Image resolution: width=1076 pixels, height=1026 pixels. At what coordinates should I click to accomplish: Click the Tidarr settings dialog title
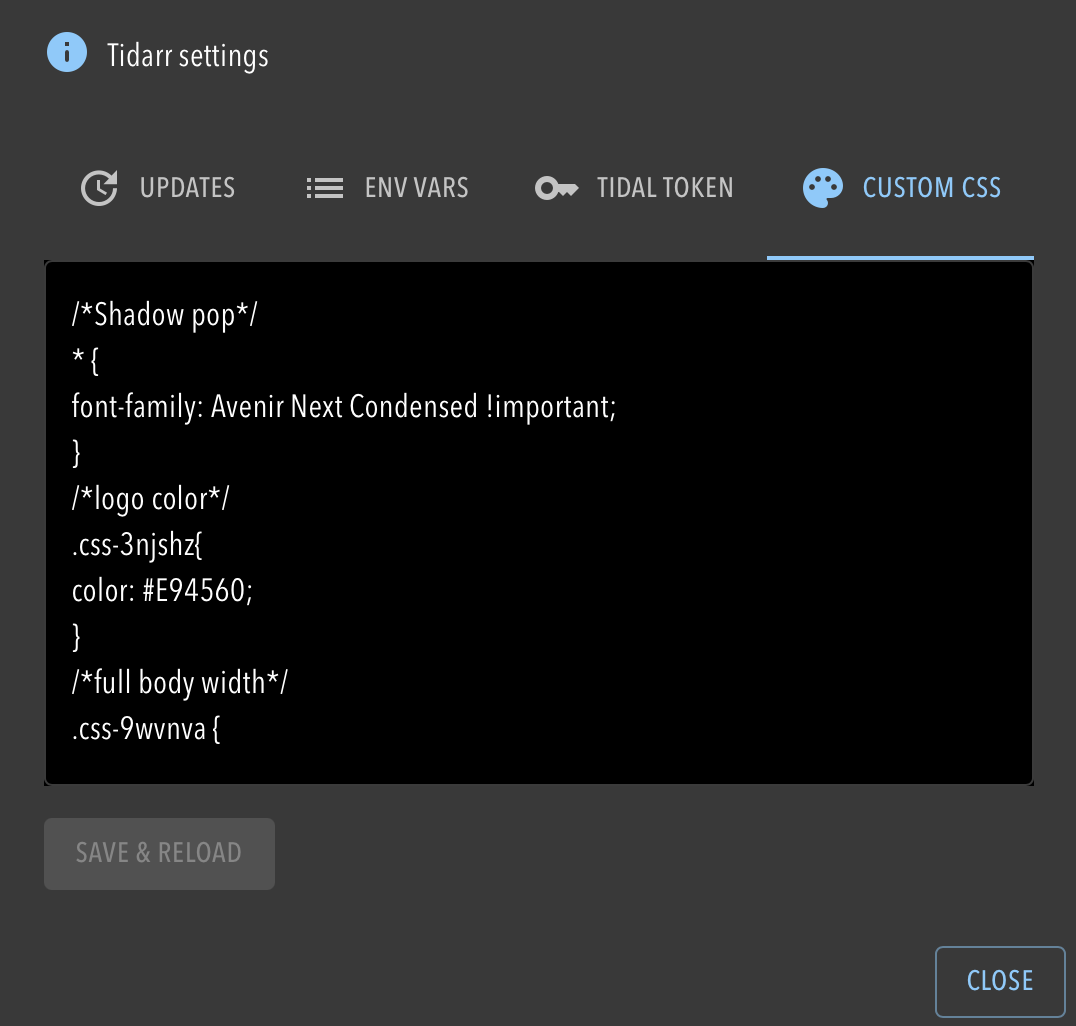tap(188, 55)
